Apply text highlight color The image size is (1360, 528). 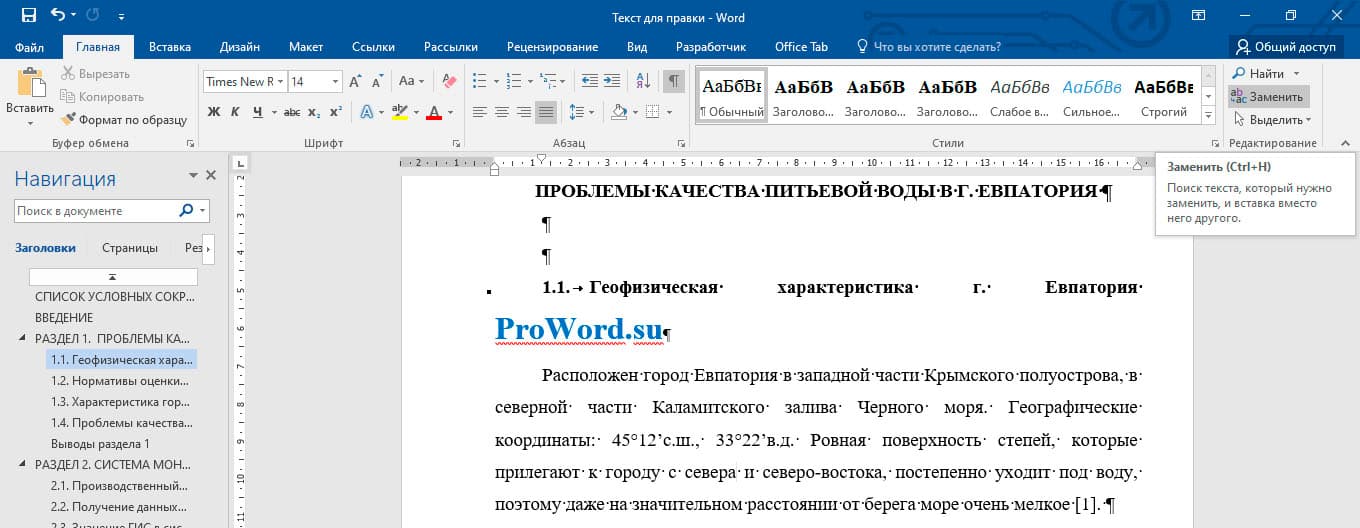pos(400,112)
